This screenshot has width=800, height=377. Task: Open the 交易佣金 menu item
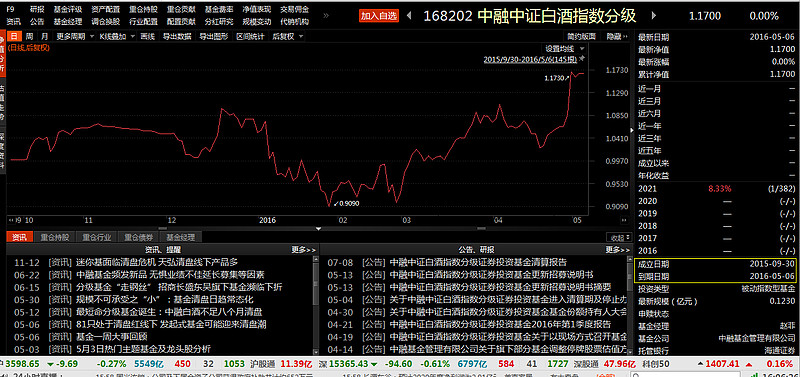click(x=294, y=9)
